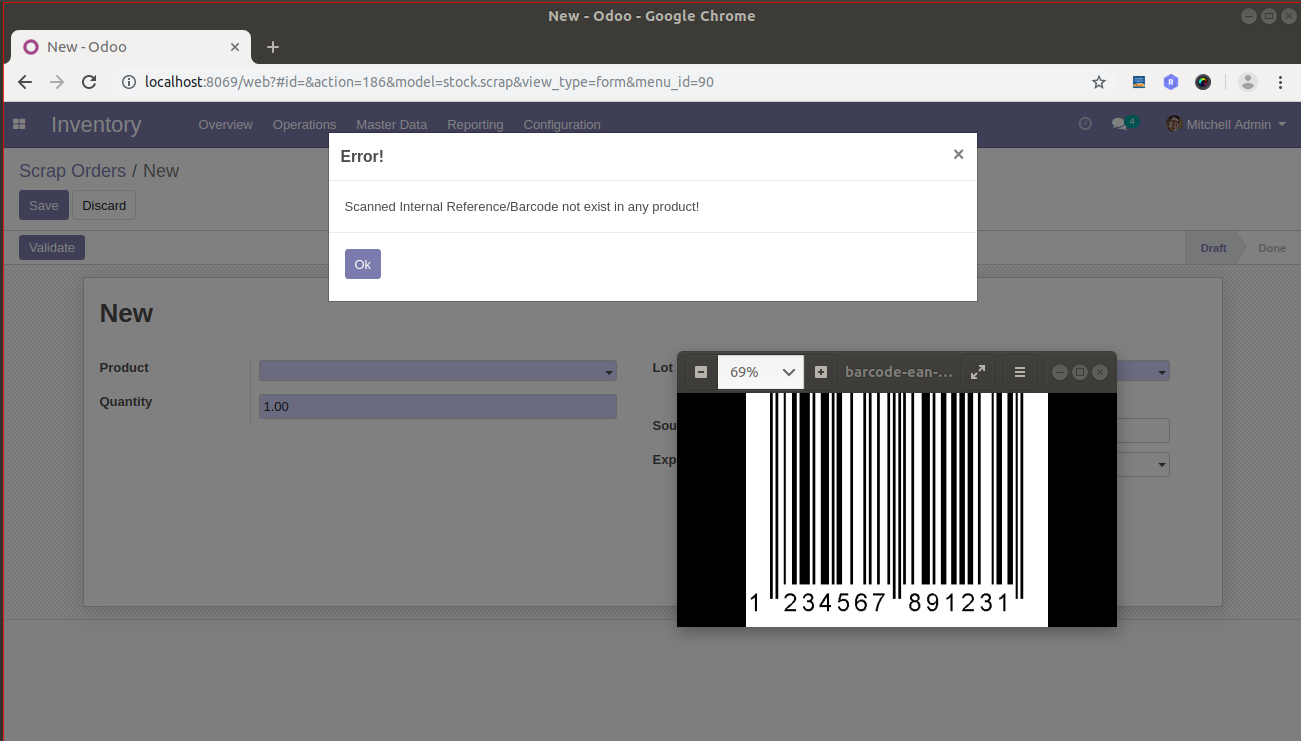
Task: Open the Chrome profile avatar
Action: tap(1248, 82)
